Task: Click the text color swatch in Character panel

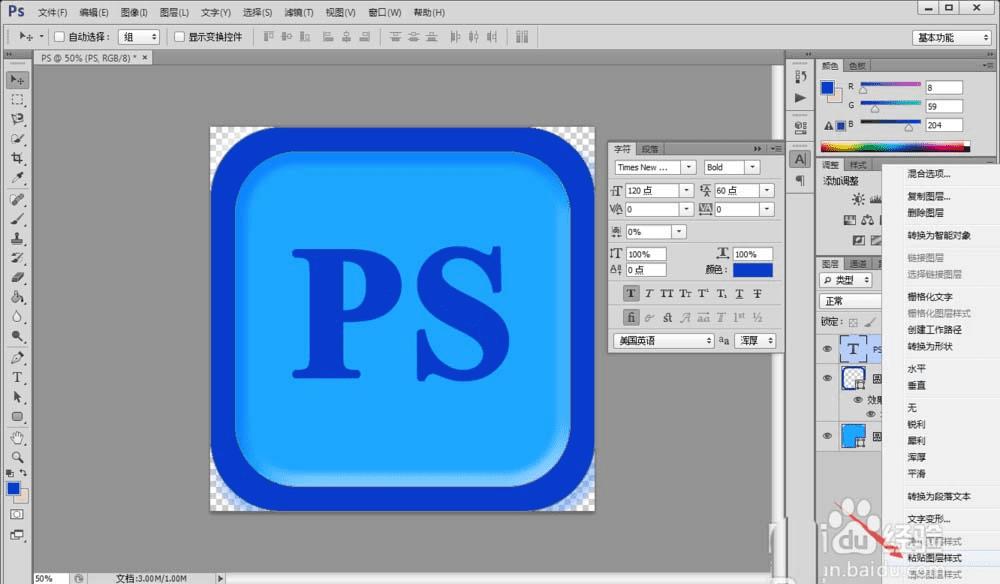Action: 753,270
